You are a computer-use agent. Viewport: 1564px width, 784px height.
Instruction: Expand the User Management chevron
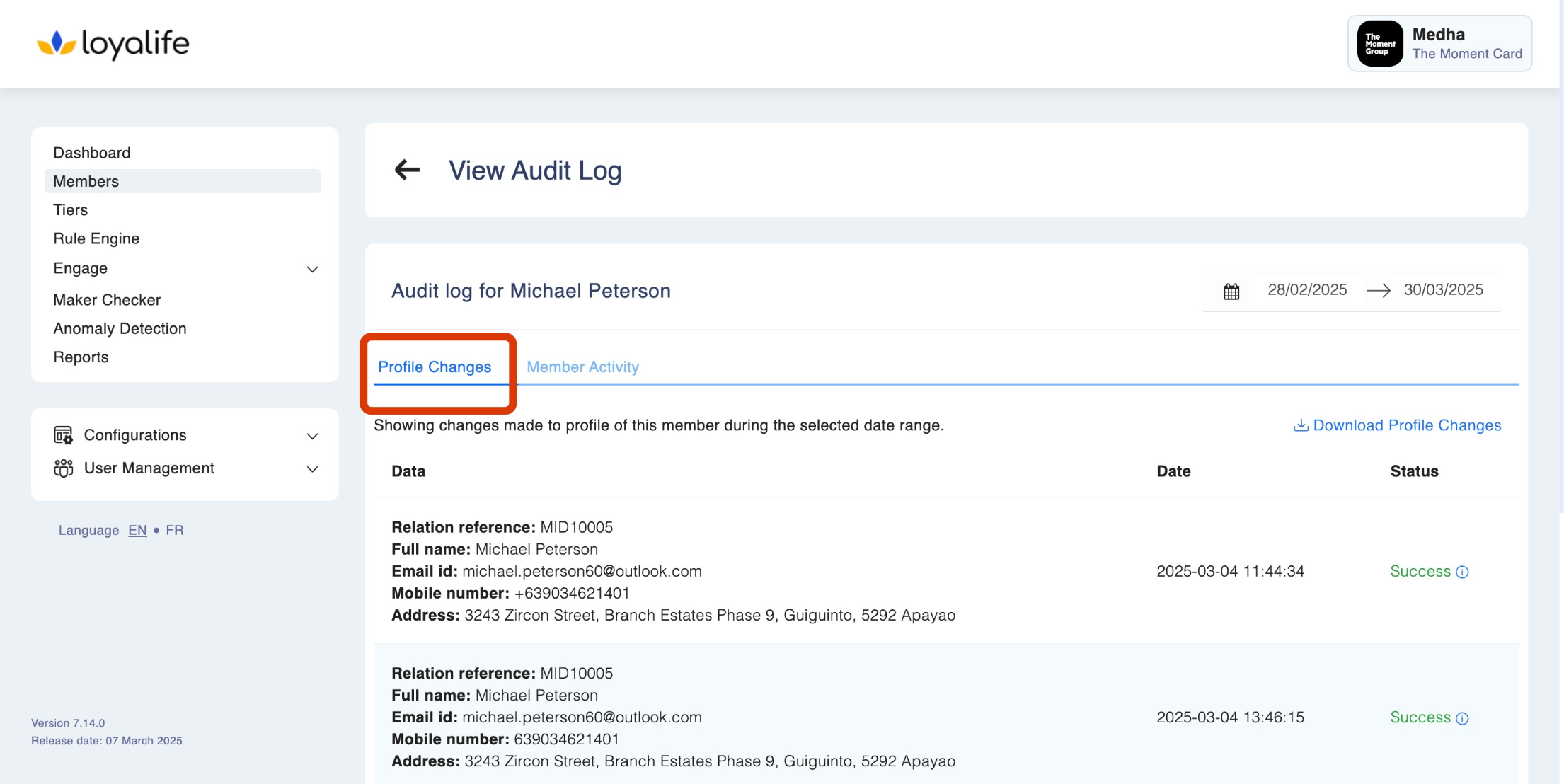tap(312, 469)
